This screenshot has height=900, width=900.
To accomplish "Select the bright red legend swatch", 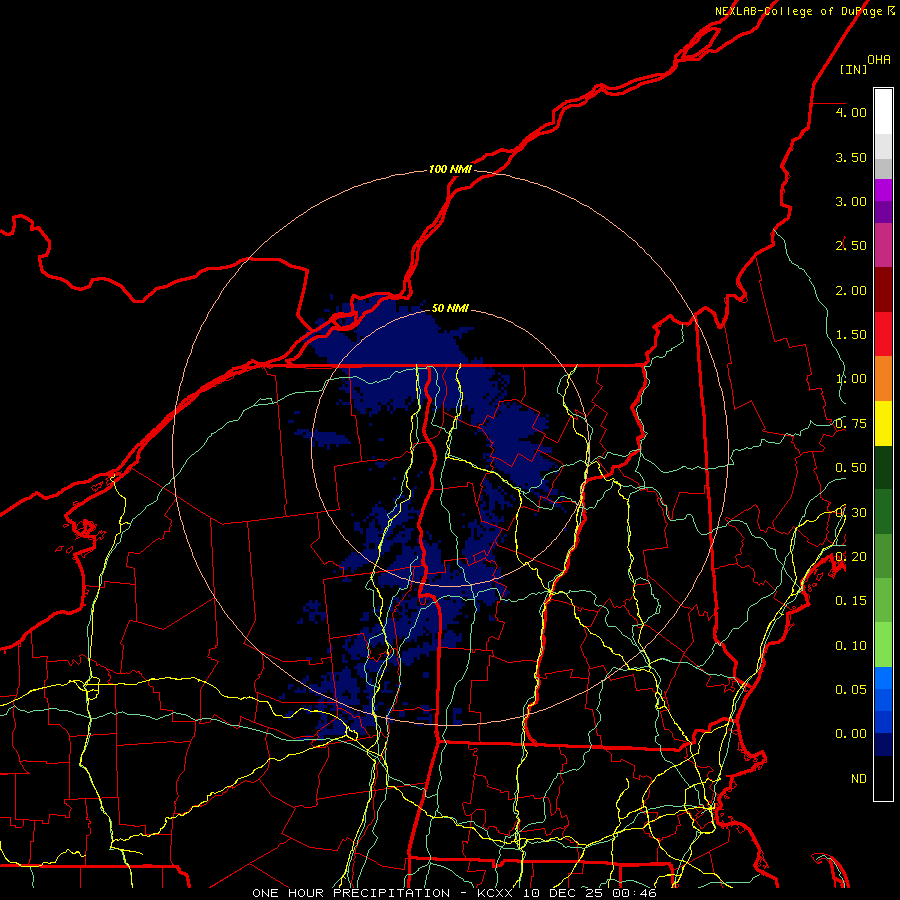I will pyautogui.click(x=883, y=334).
